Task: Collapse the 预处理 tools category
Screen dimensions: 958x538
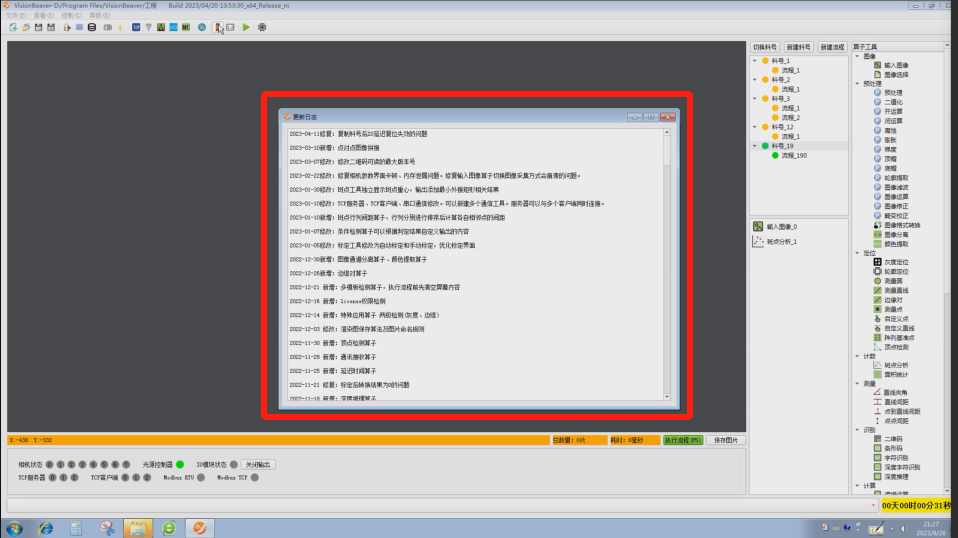Action: (x=857, y=83)
